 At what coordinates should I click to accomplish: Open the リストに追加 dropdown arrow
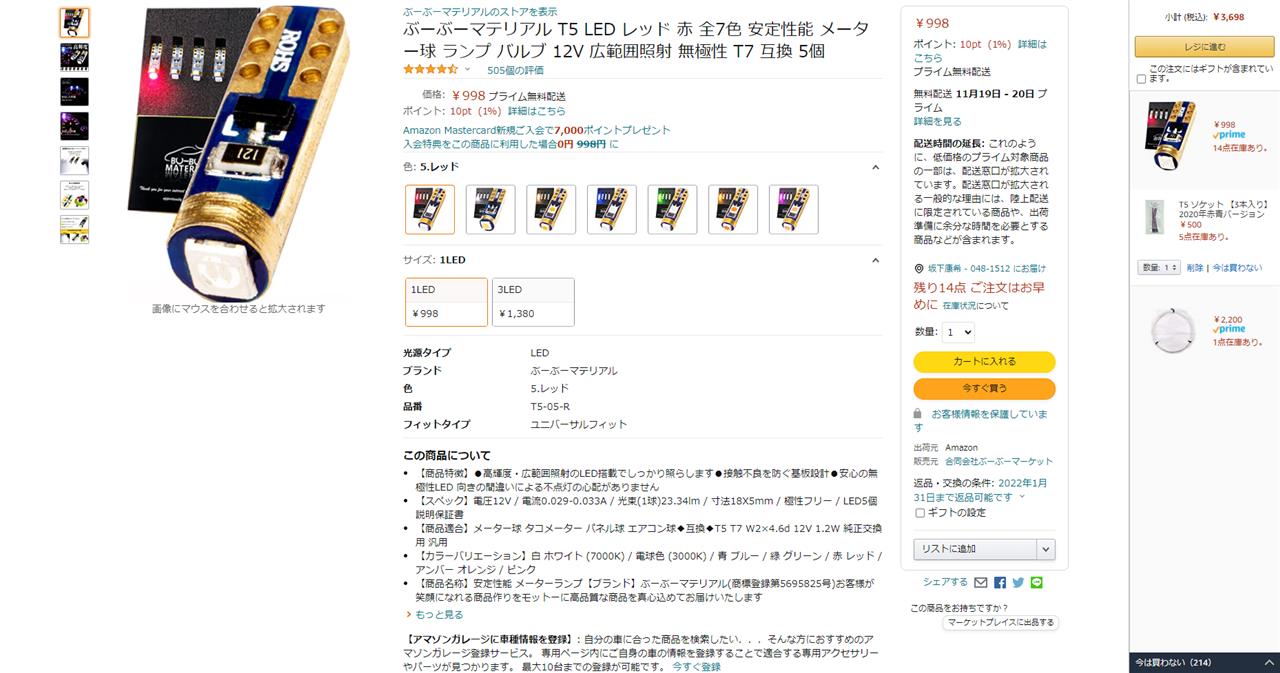click(1046, 549)
